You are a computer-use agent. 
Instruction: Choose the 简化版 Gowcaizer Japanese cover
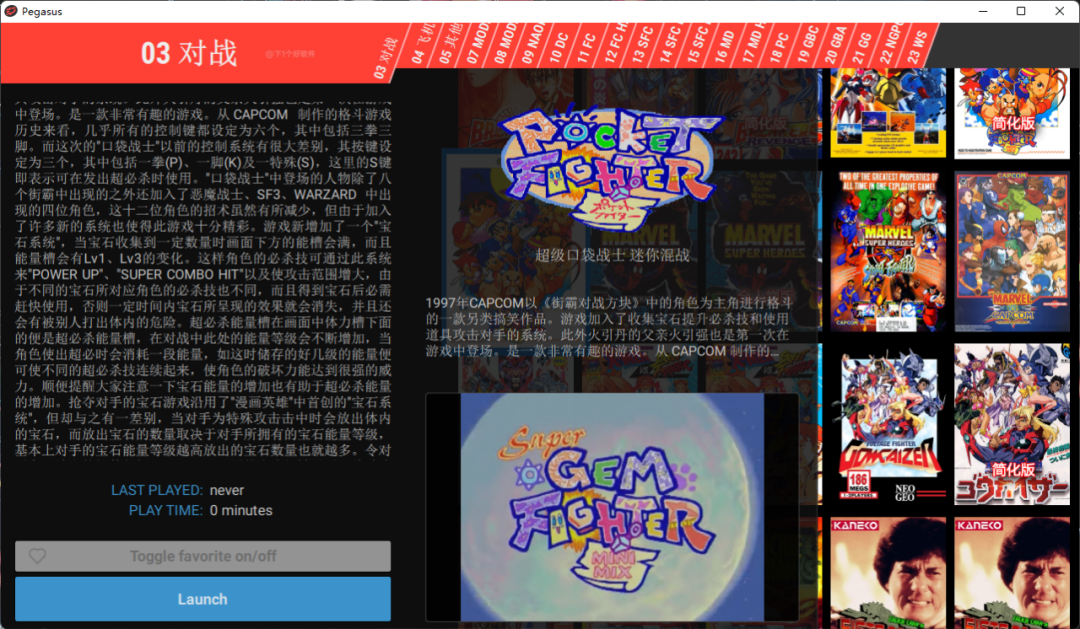point(1012,424)
